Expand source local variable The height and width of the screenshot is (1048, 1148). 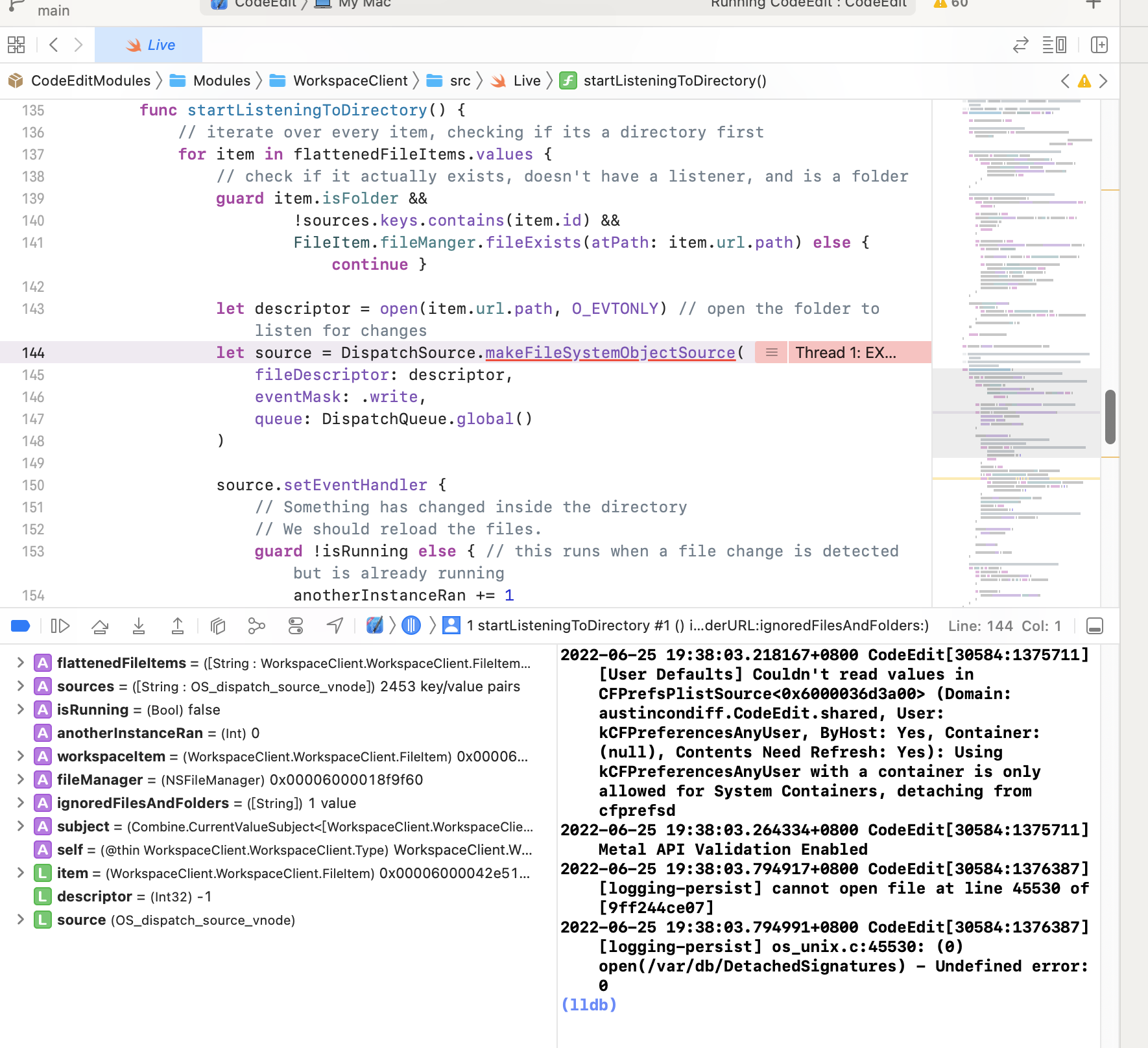pos(20,919)
